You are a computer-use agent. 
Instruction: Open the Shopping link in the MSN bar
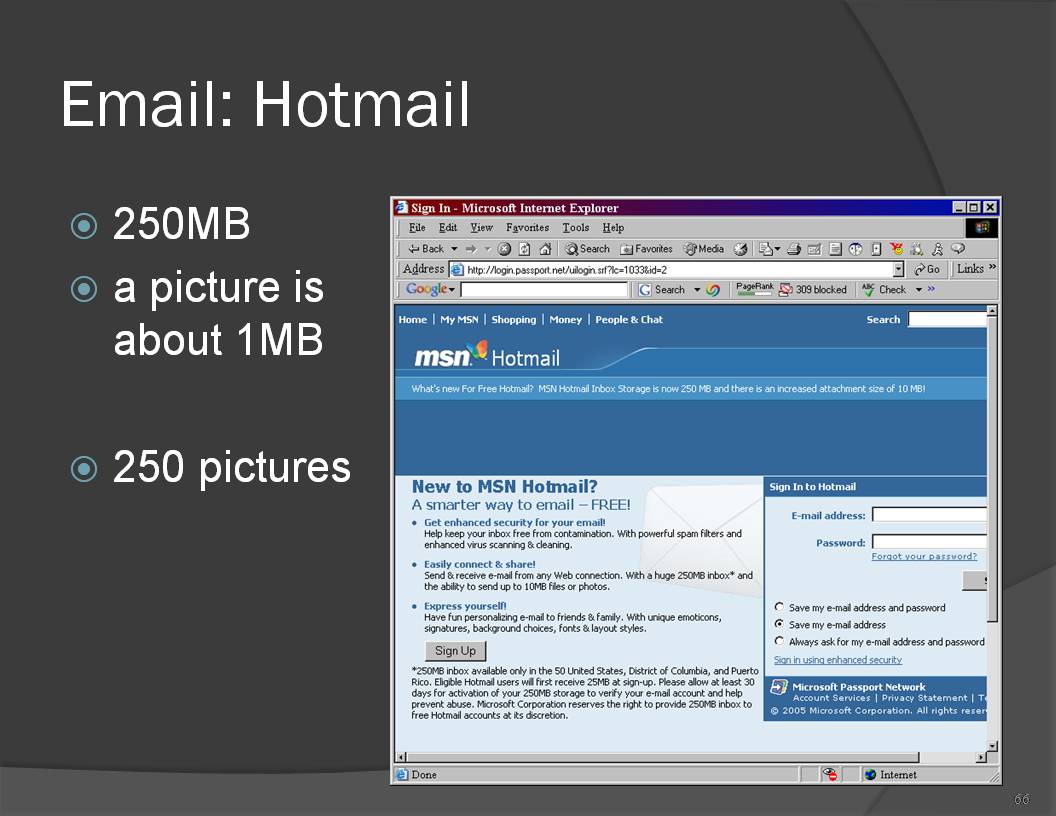pos(514,320)
